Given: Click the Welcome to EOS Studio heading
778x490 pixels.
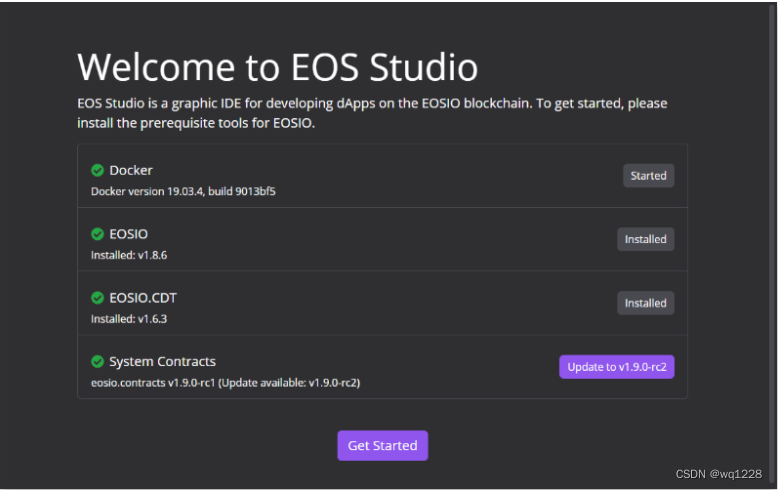Looking at the screenshot, I should click(277, 67).
